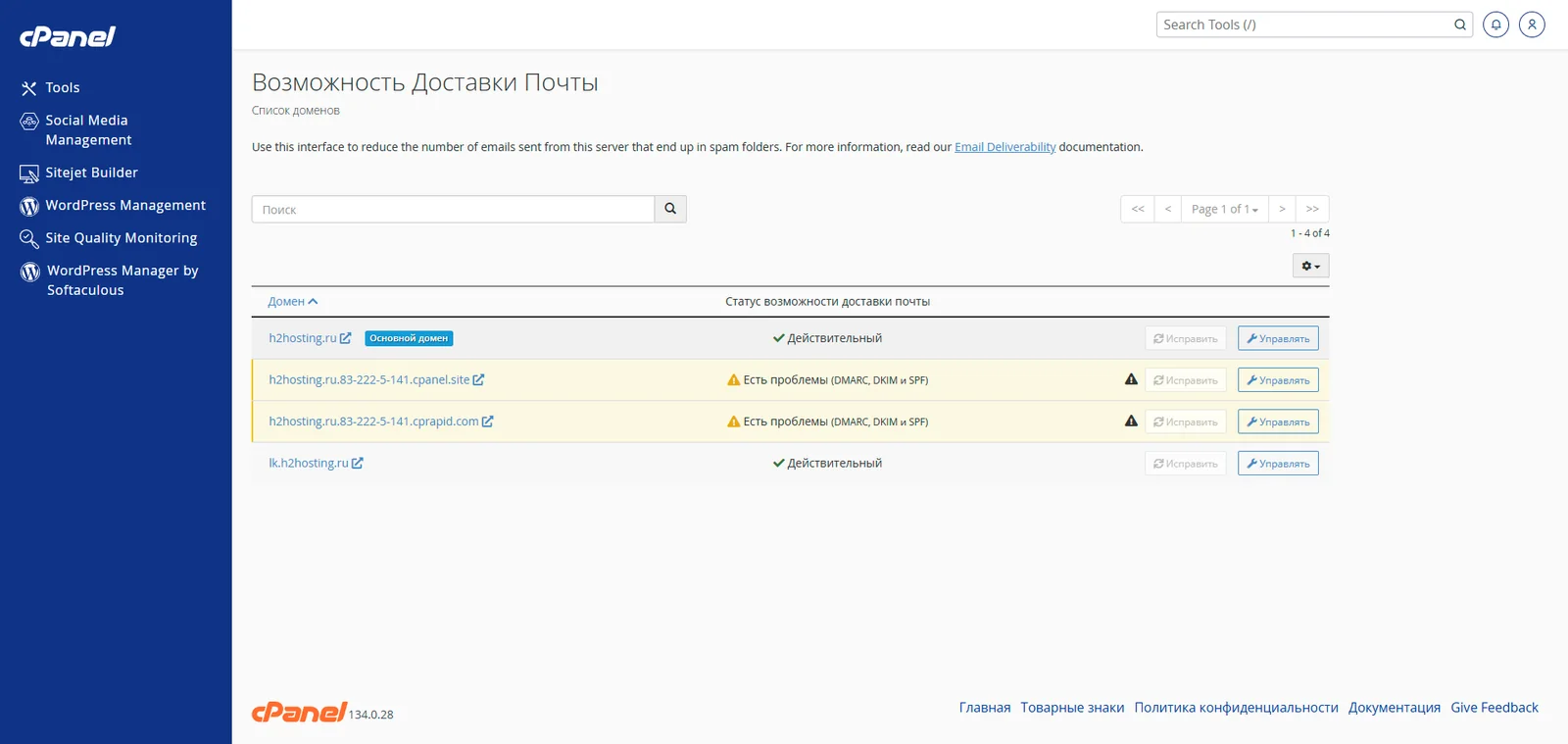The height and width of the screenshot is (744, 1568).
Task: Click Исправить for h2hosting.ru
Action: coord(1186,338)
